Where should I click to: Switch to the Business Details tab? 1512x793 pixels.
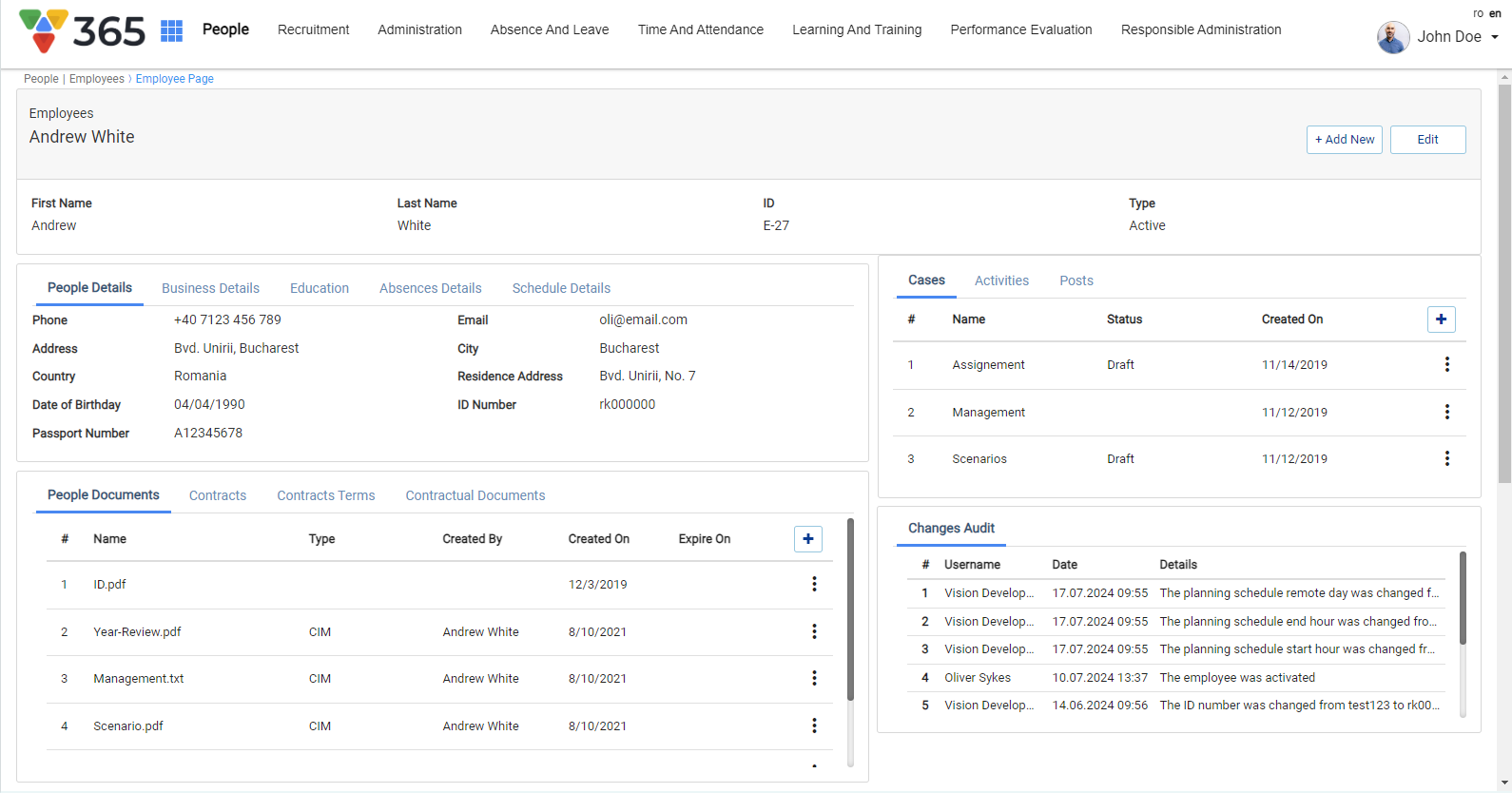pyautogui.click(x=210, y=288)
